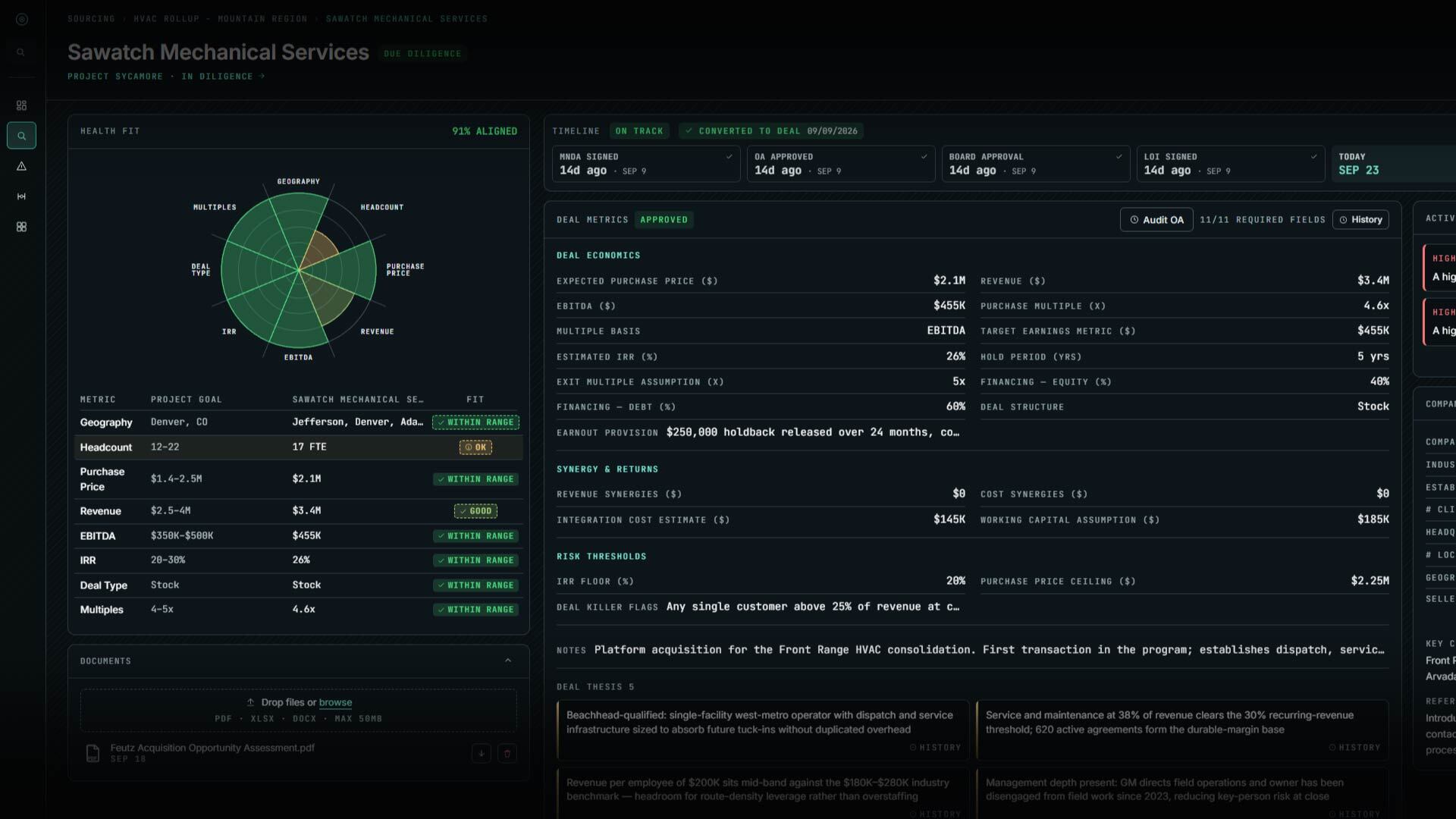1456x819 pixels.
Task: Open the four-squares apps icon in sidebar
Action: [21, 227]
